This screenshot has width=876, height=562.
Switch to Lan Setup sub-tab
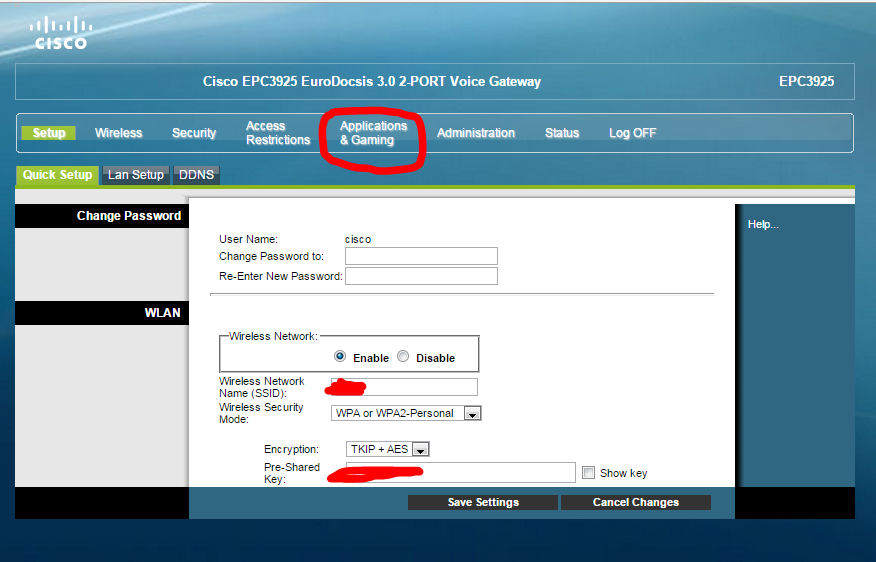[135, 175]
